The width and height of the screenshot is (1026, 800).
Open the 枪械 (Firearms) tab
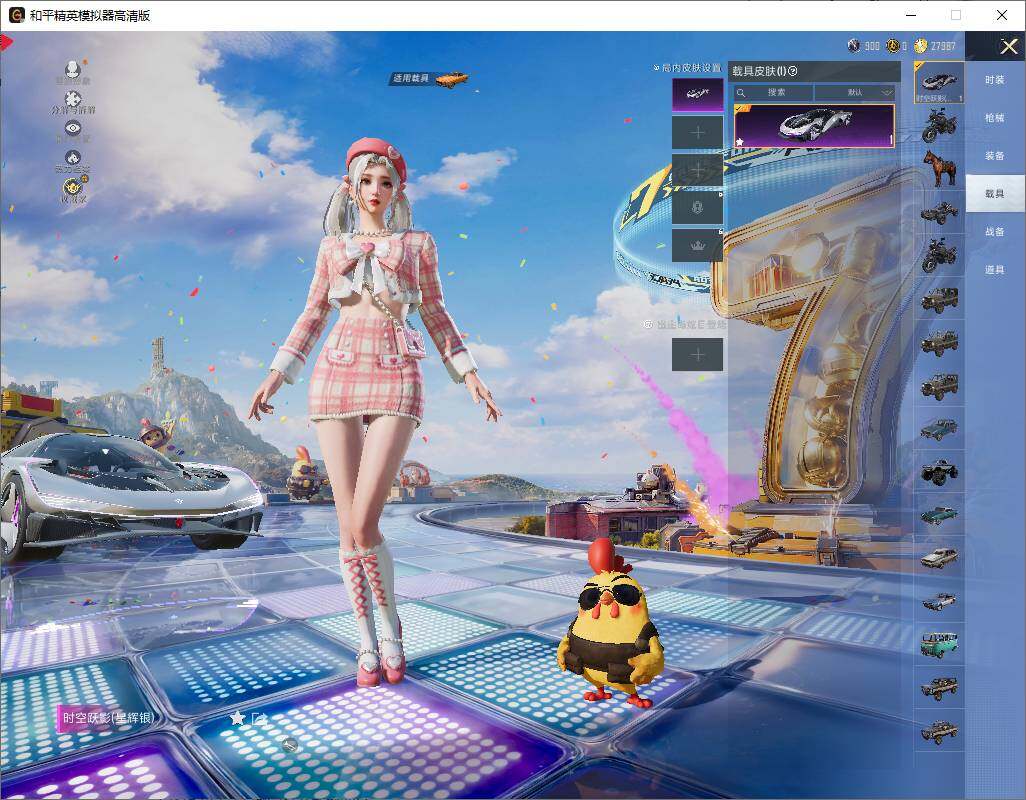(994, 118)
